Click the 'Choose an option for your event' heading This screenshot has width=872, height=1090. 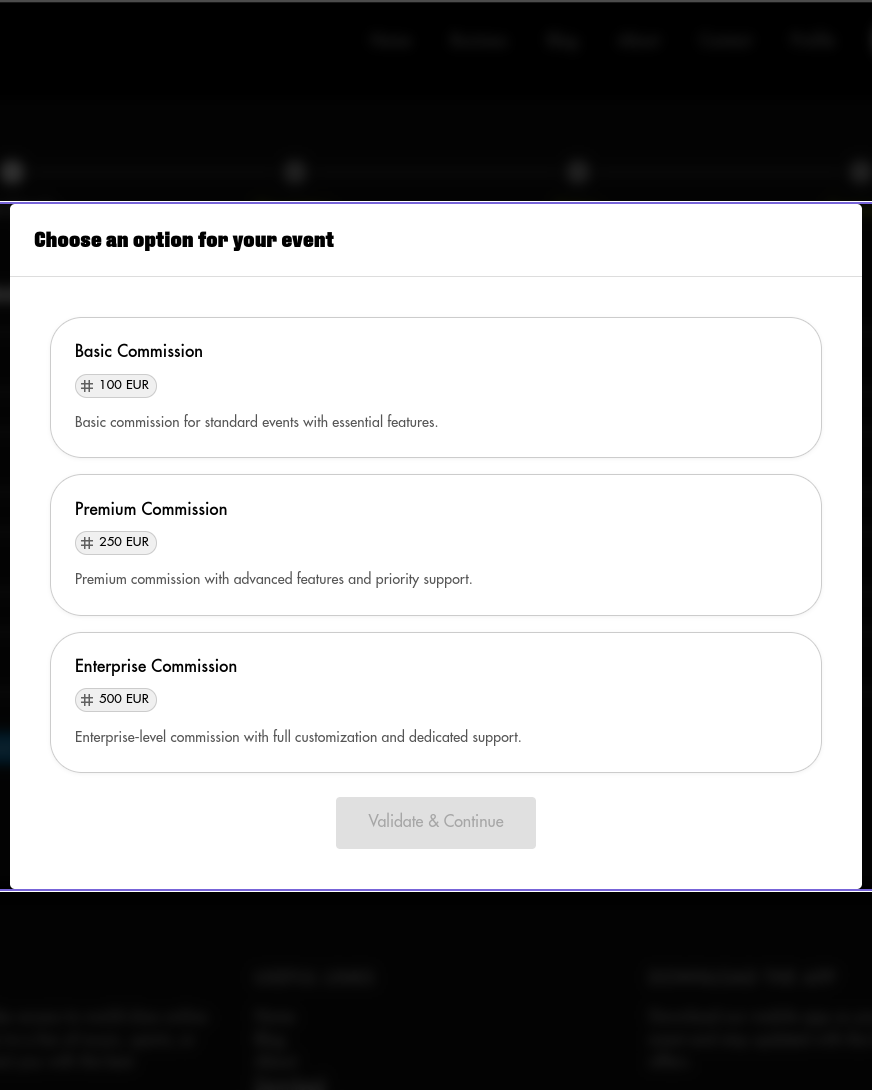pyautogui.click(x=184, y=240)
